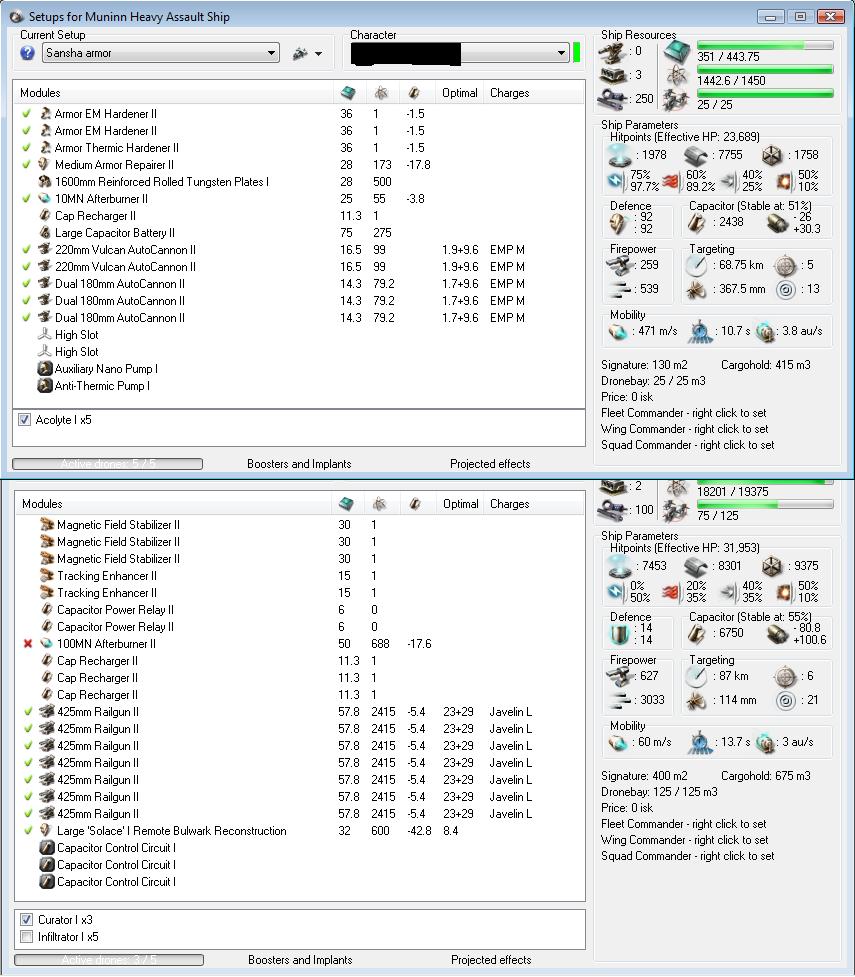Click Charges column header in lower module list
Screen dimensions: 855x977
(x=509, y=504)
